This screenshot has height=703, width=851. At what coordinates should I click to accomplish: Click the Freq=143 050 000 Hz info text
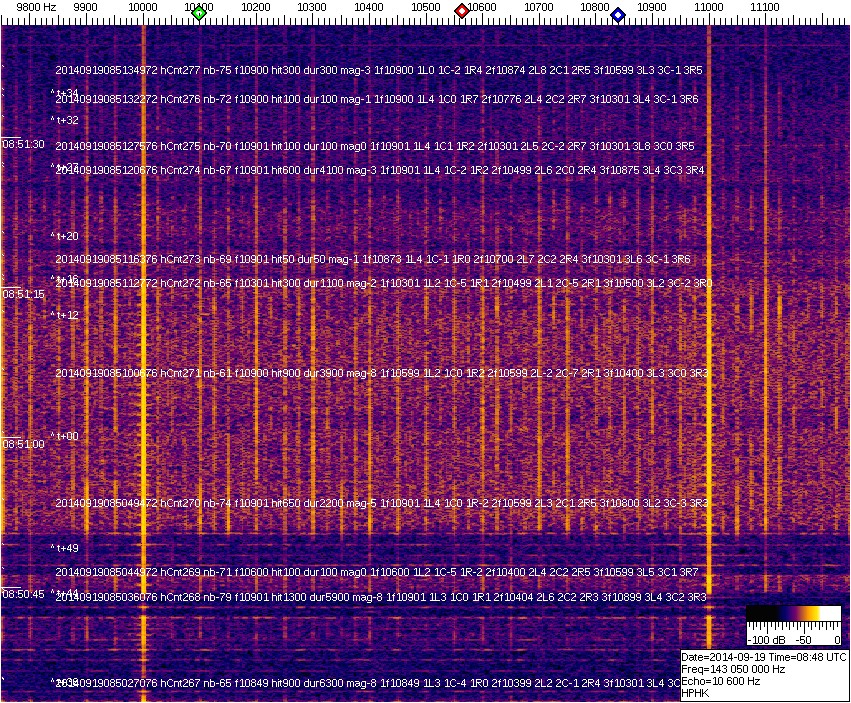click(733, 669)
